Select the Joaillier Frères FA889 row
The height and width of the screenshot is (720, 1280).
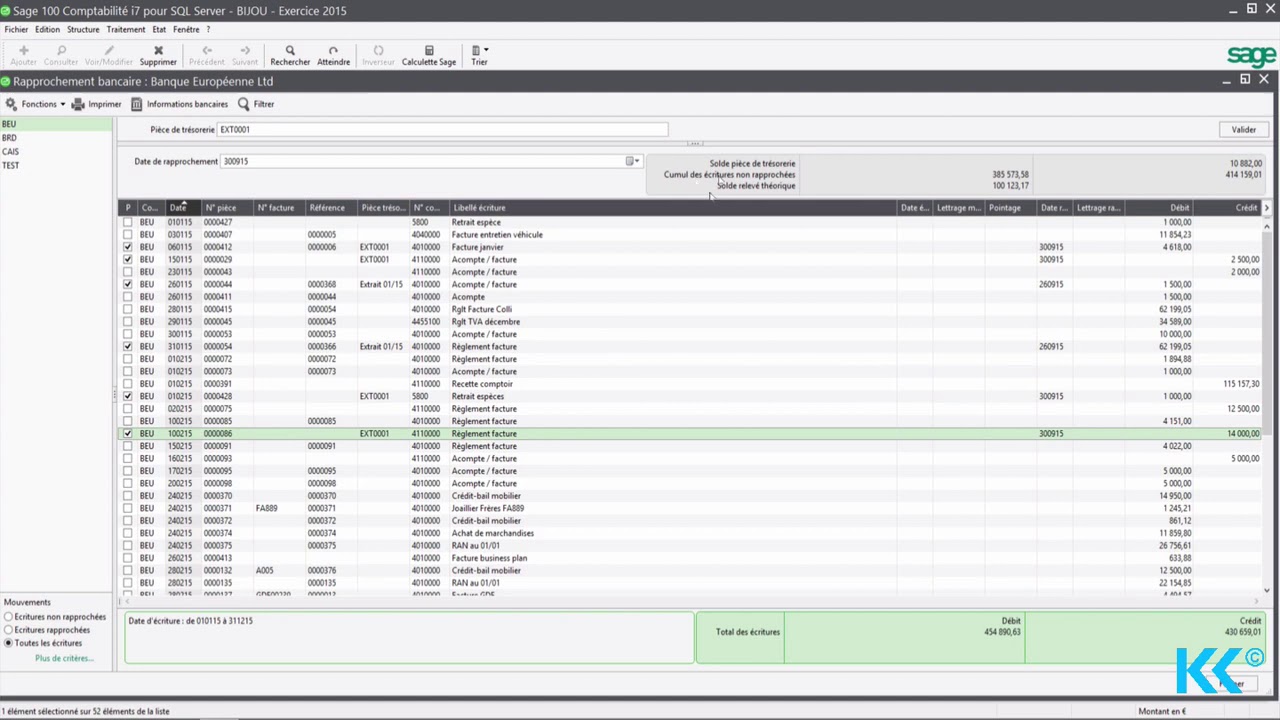[690, 508]
